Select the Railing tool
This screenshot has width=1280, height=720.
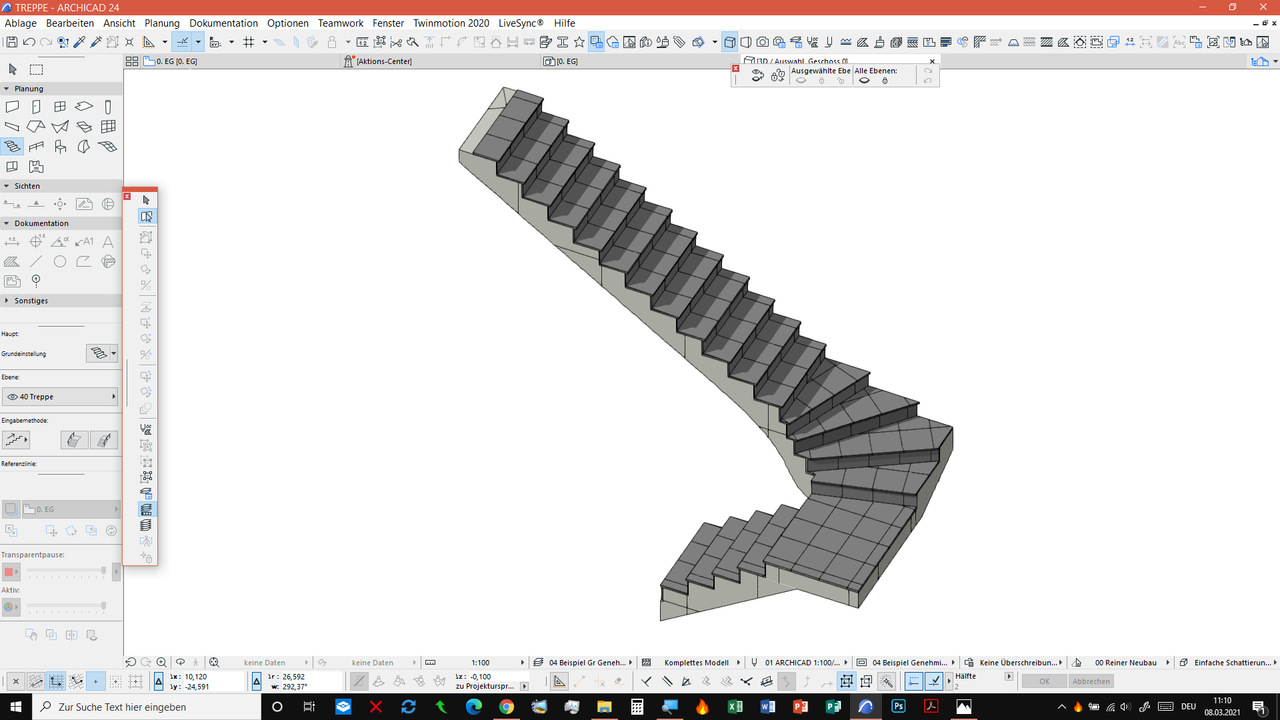point(36,147)
